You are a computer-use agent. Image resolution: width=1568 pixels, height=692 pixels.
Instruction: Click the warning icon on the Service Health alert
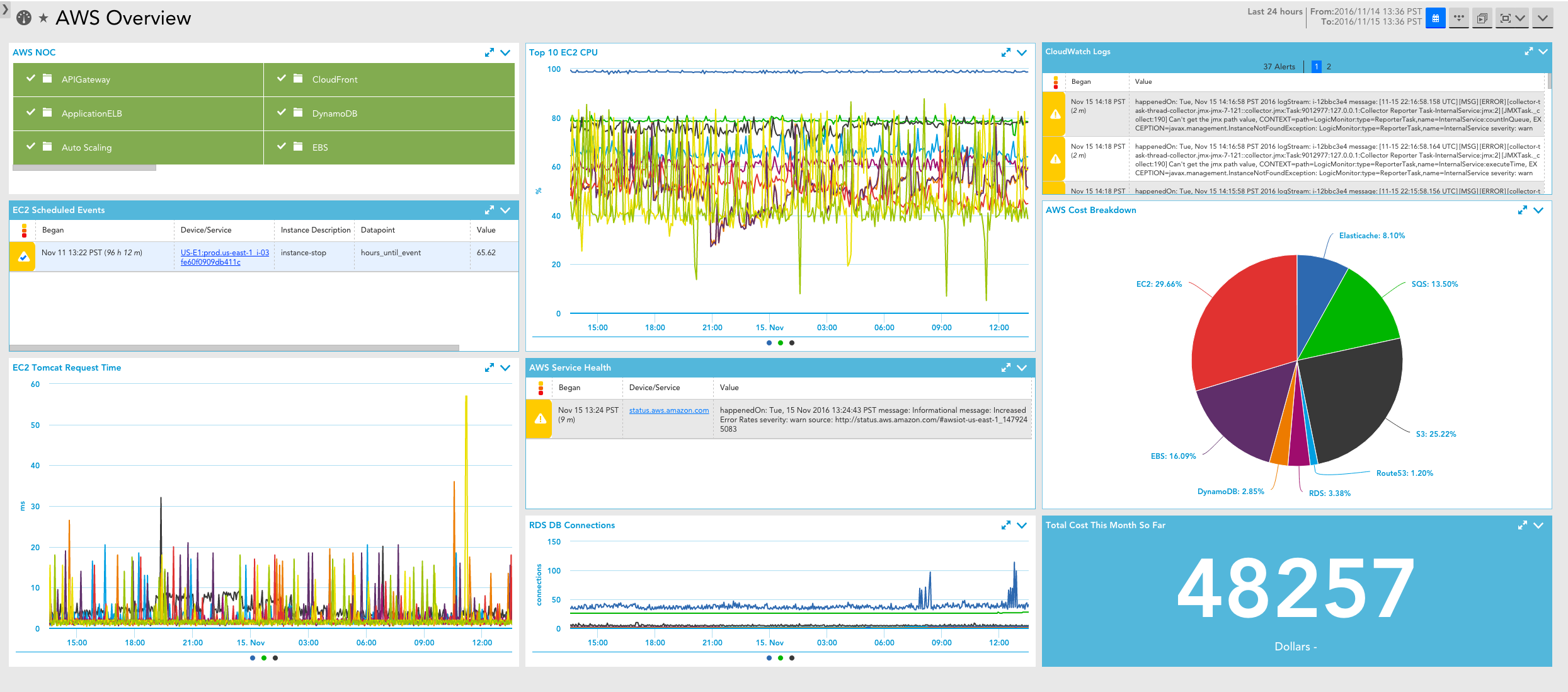[540, 418]
